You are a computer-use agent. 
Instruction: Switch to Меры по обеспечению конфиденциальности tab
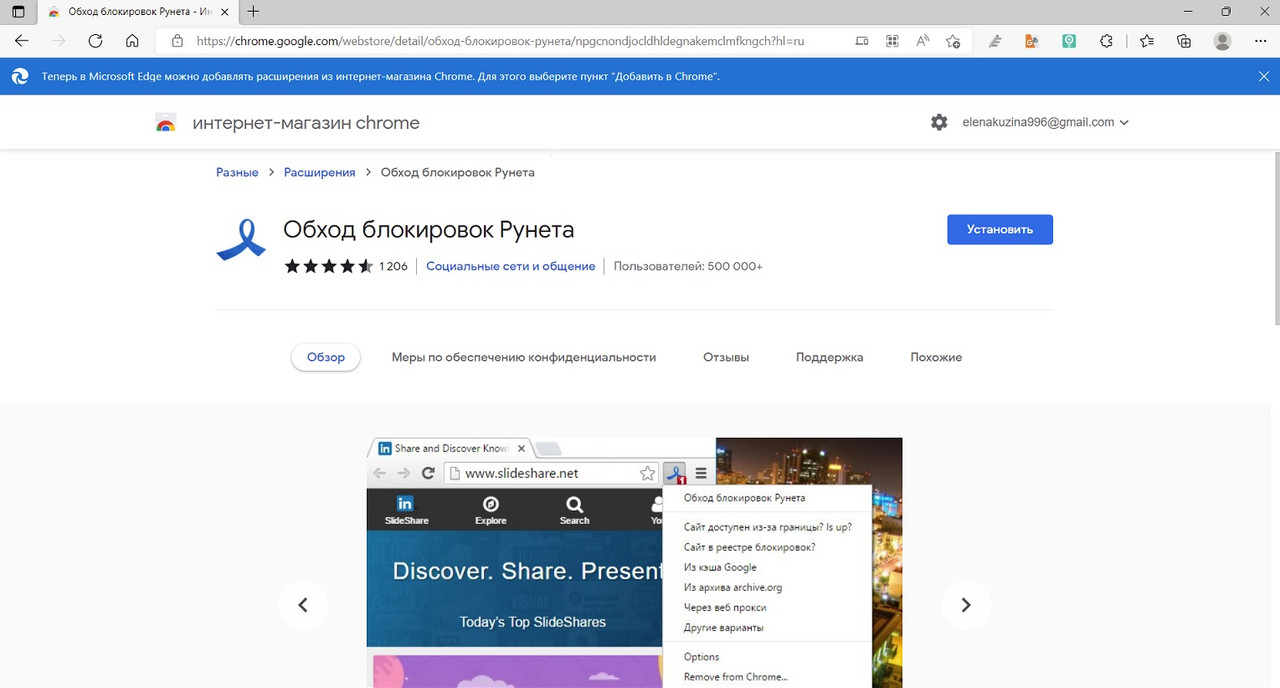[524, 357]
